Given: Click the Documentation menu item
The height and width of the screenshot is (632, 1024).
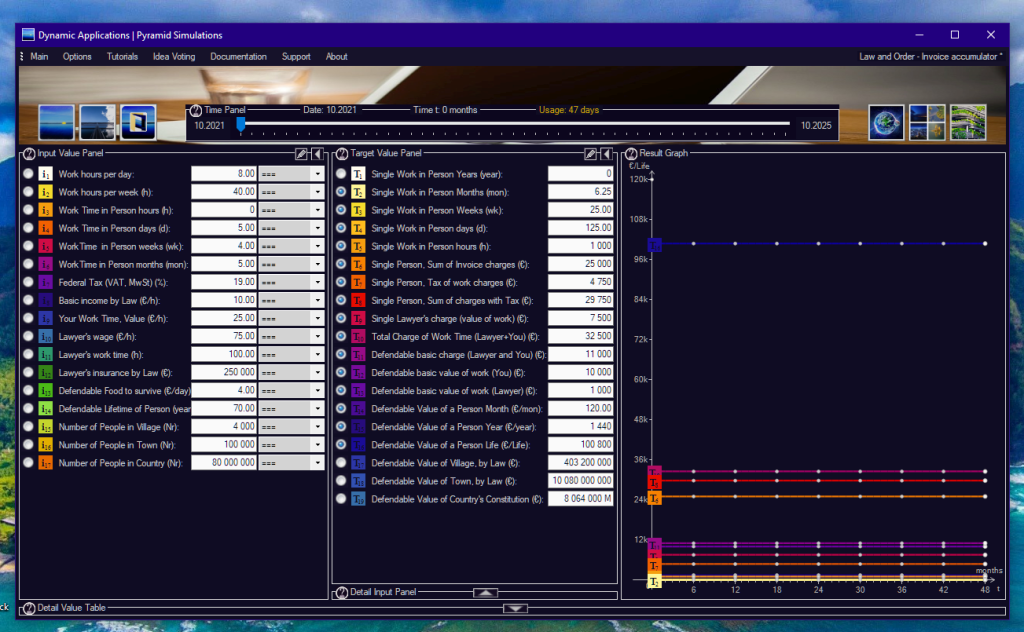Looking at the screenshot, I should [238, 57].
